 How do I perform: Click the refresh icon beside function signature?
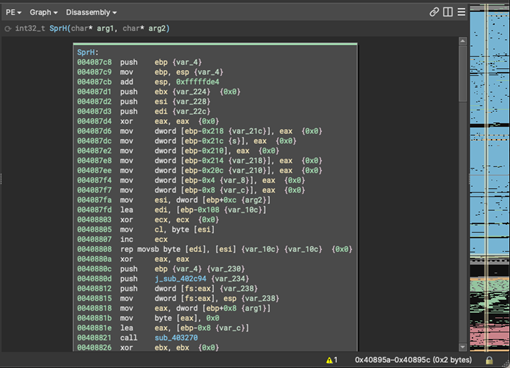pos(8,29)
